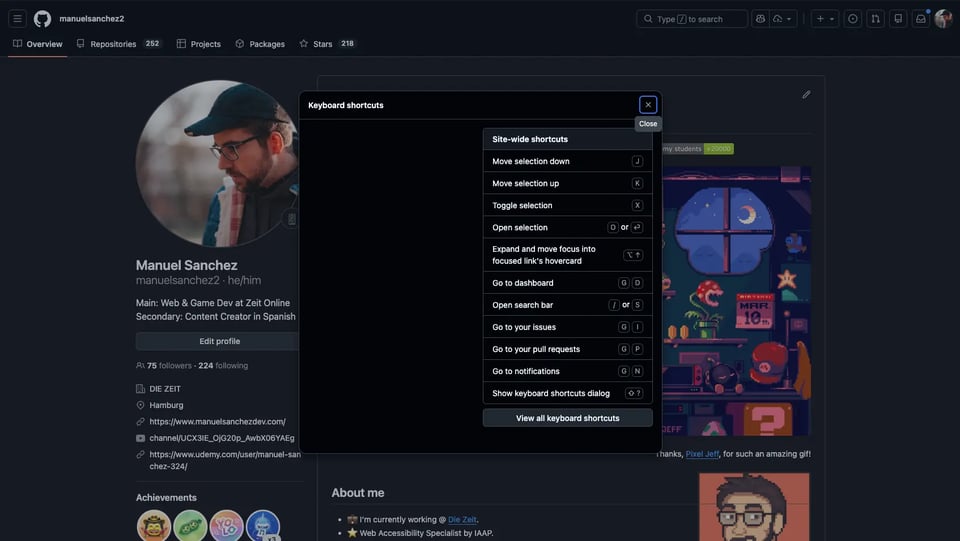Screen dimensions: 960x541
Task: Open the issues icon in header
Action: click(852, 19)
